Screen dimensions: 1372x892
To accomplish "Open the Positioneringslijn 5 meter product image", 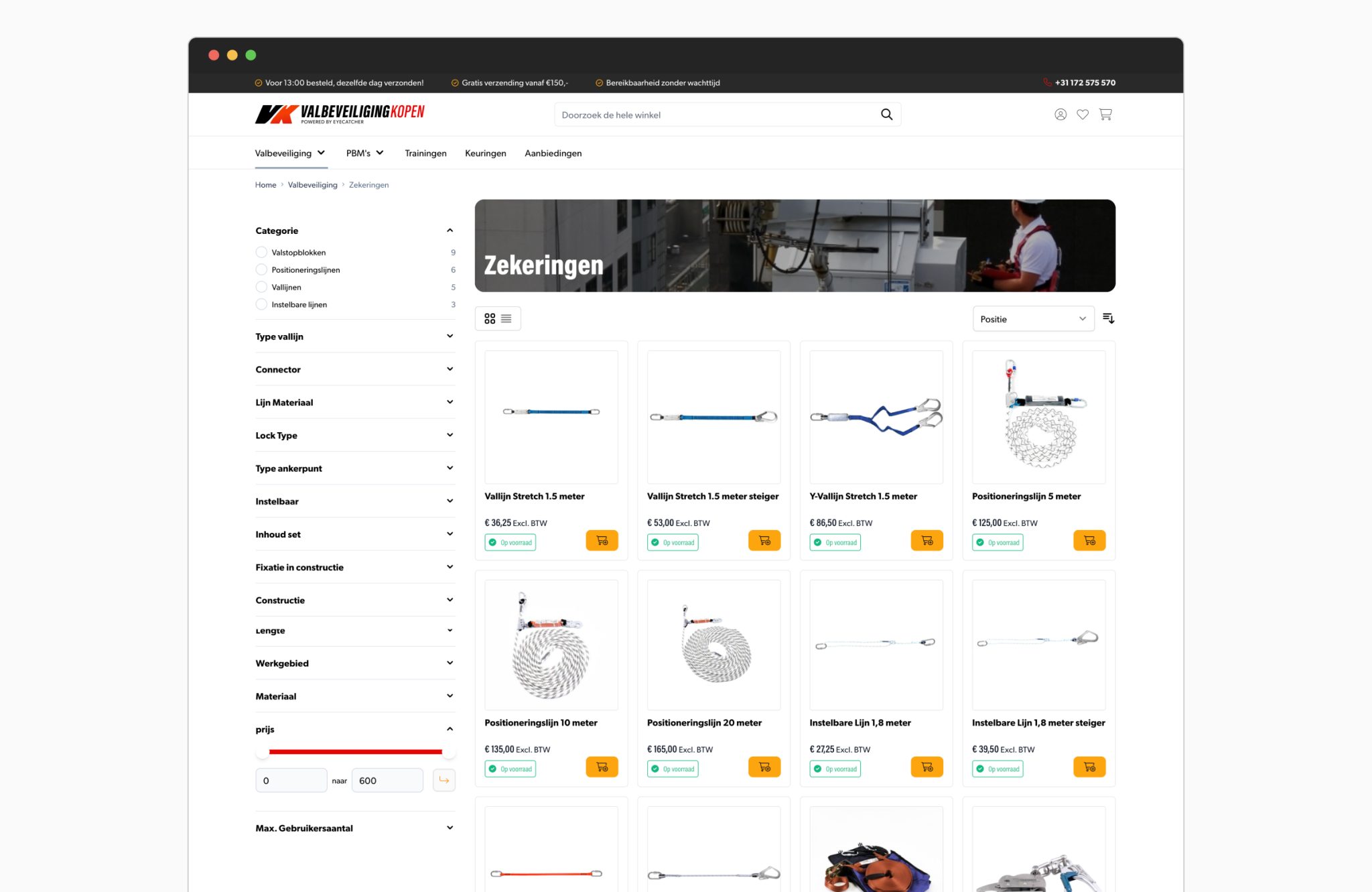I will [1039, 417].
